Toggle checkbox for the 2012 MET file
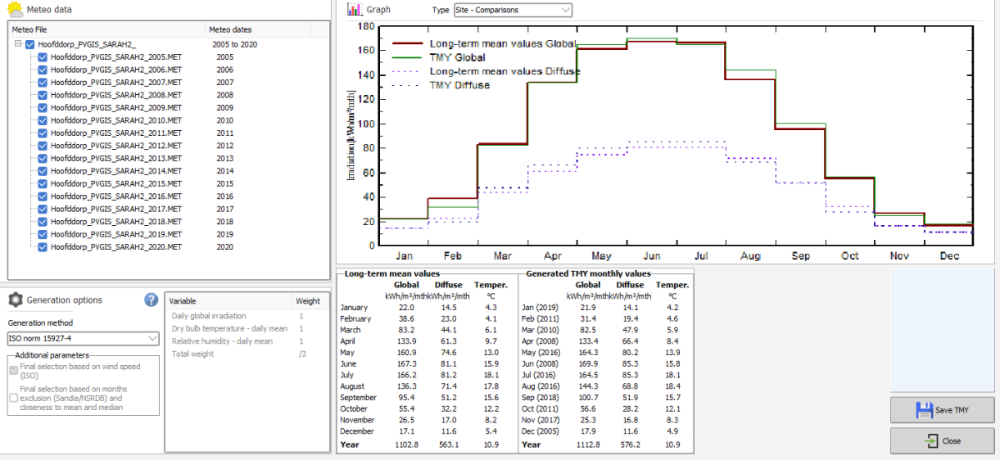This screenshot has width=1000, height=460. click(42, 146)
